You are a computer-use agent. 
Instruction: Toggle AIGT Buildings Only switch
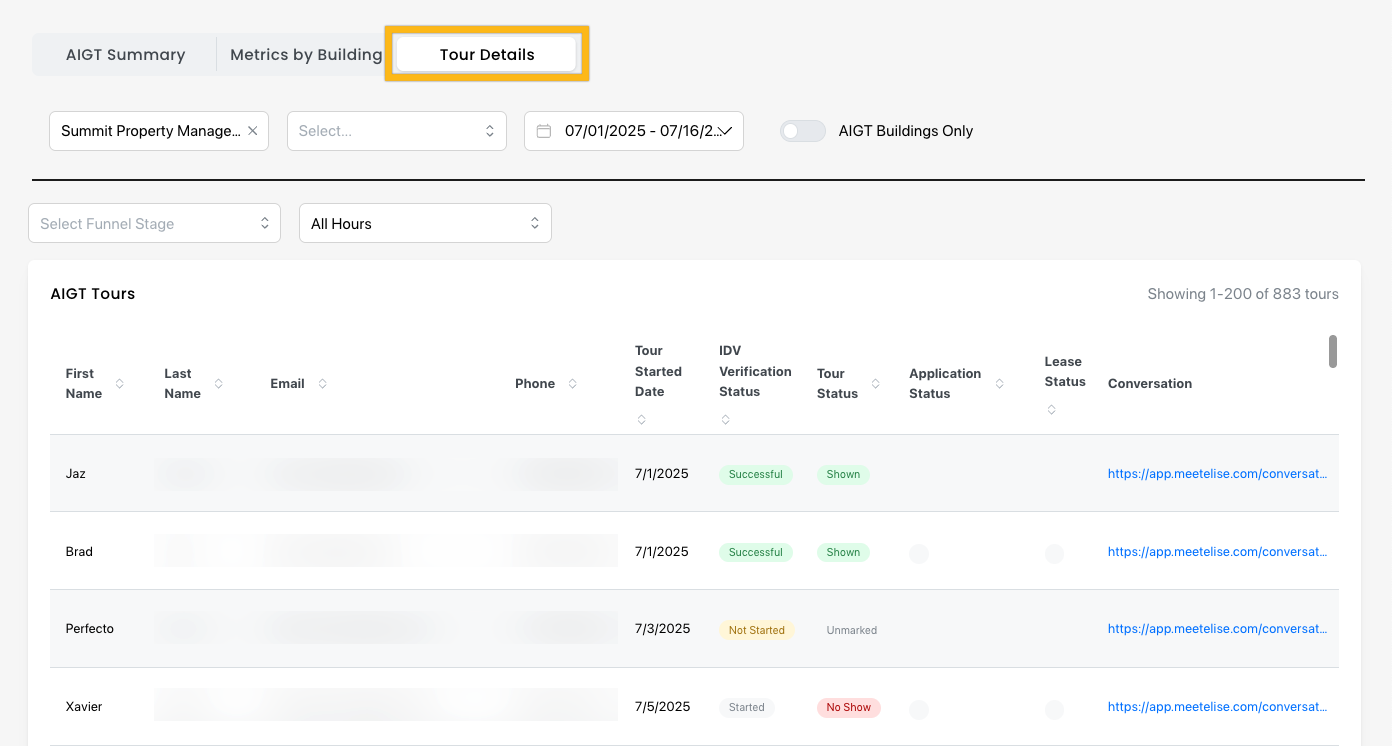click(x=803, y=131)
